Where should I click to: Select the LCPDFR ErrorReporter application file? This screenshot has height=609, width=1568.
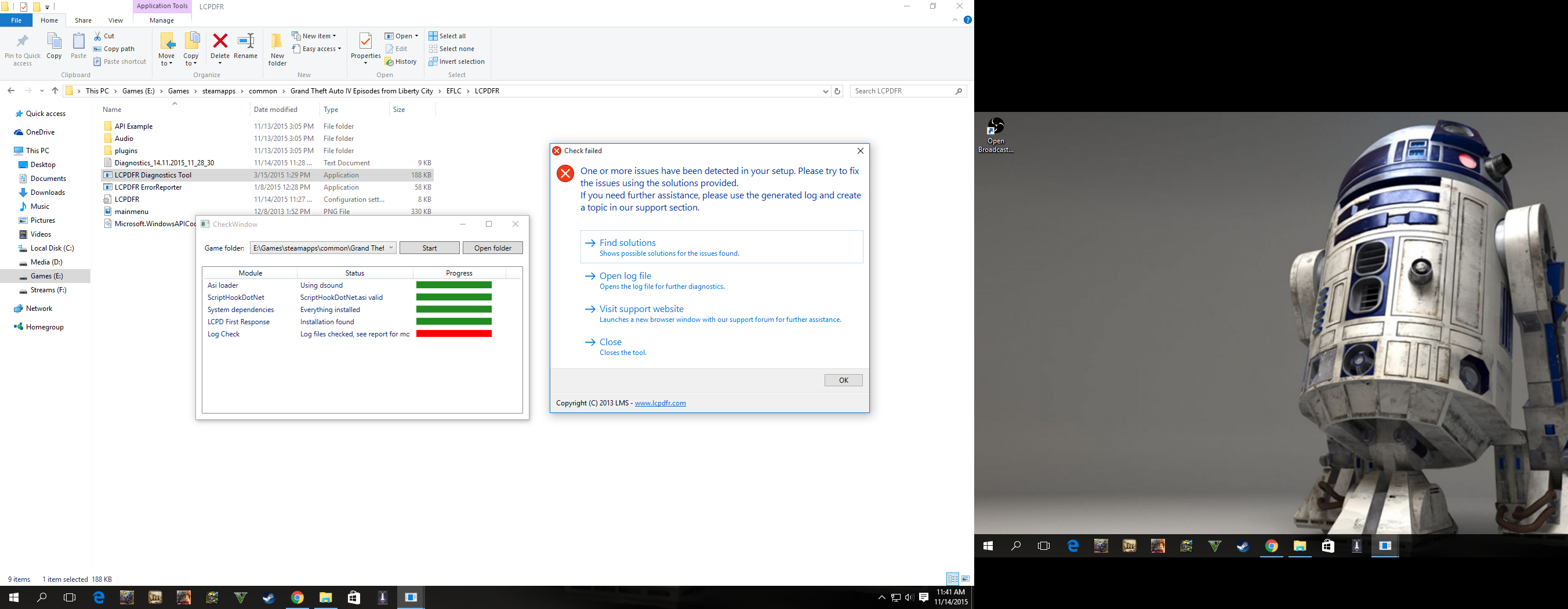[268, 187]
